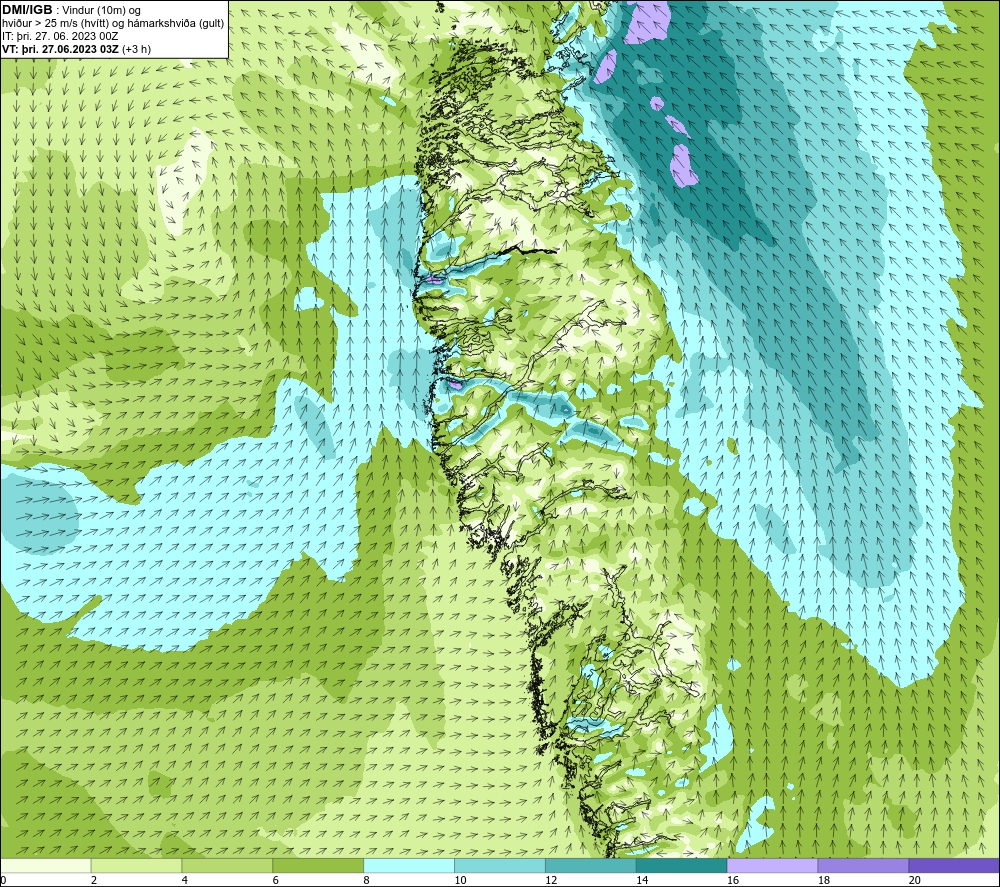Click the 'IT: þri. 27. 06. 2023 00Z' line
1000x887 pixels.
pyautogui.click(x=60, y=36)
